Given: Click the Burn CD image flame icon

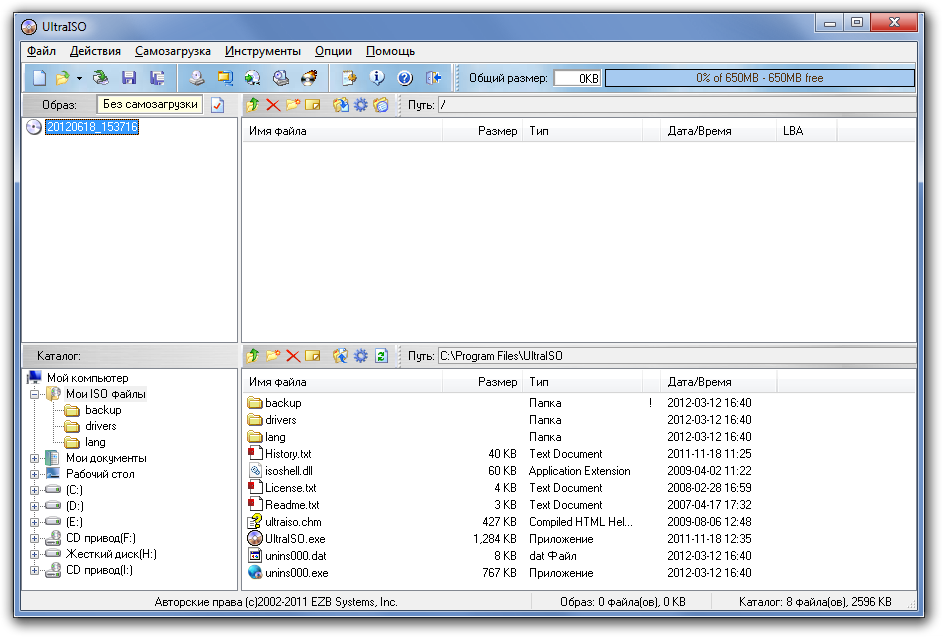Looking at the screenshot, I should point(309,78).
